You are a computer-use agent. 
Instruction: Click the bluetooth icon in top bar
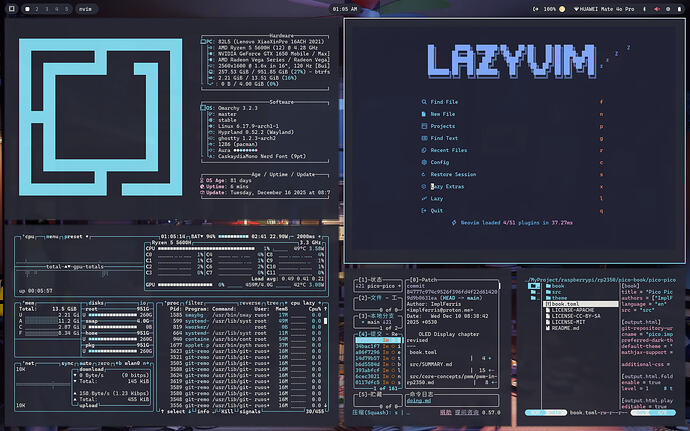click(x=645, y=9)
